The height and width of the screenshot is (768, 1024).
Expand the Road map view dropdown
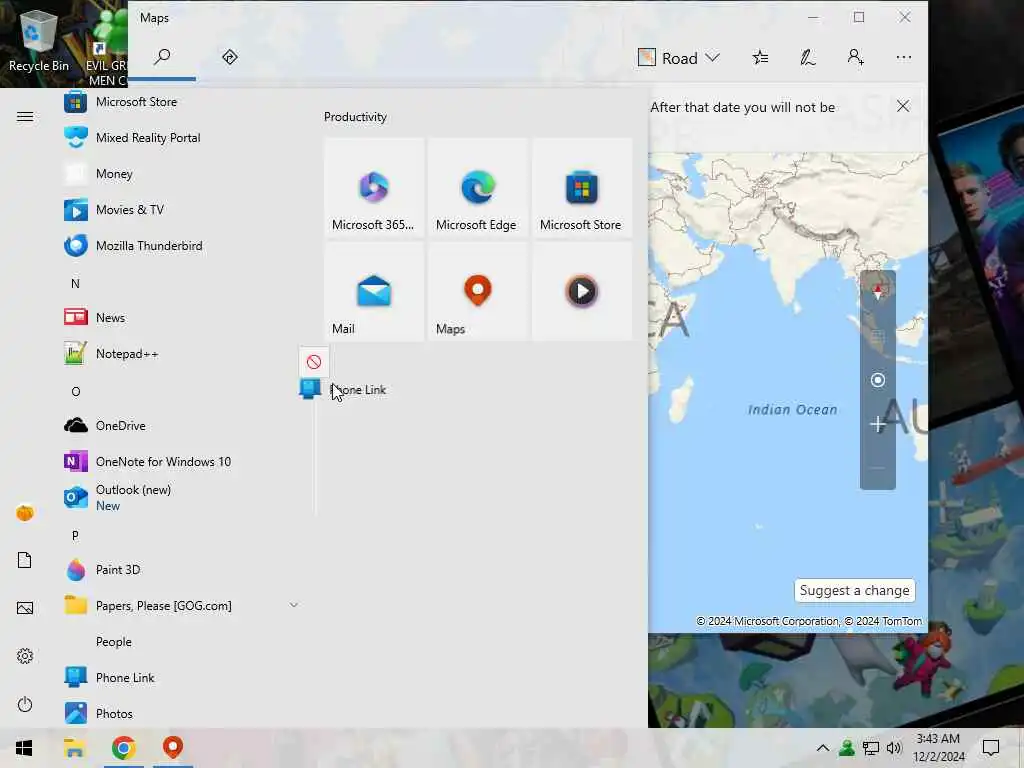pos(679,58)
